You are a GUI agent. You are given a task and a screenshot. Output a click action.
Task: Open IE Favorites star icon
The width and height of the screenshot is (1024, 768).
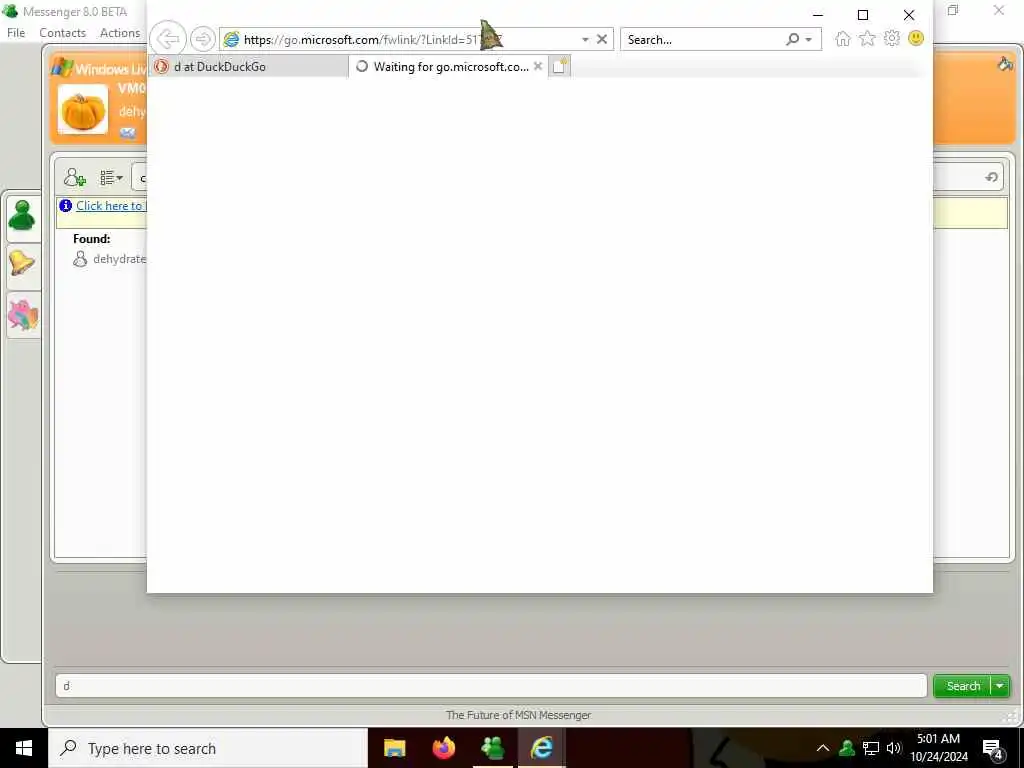coord(867,39)
